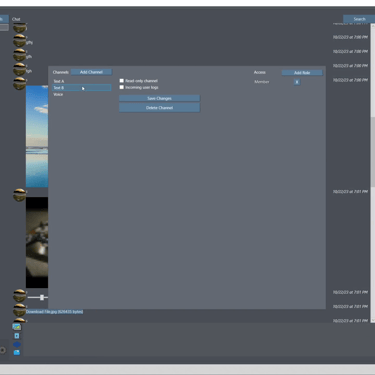The width and height of the screenshot is (375, 375).
Task: Click the Channels label
Action: (x=61, y=72)
